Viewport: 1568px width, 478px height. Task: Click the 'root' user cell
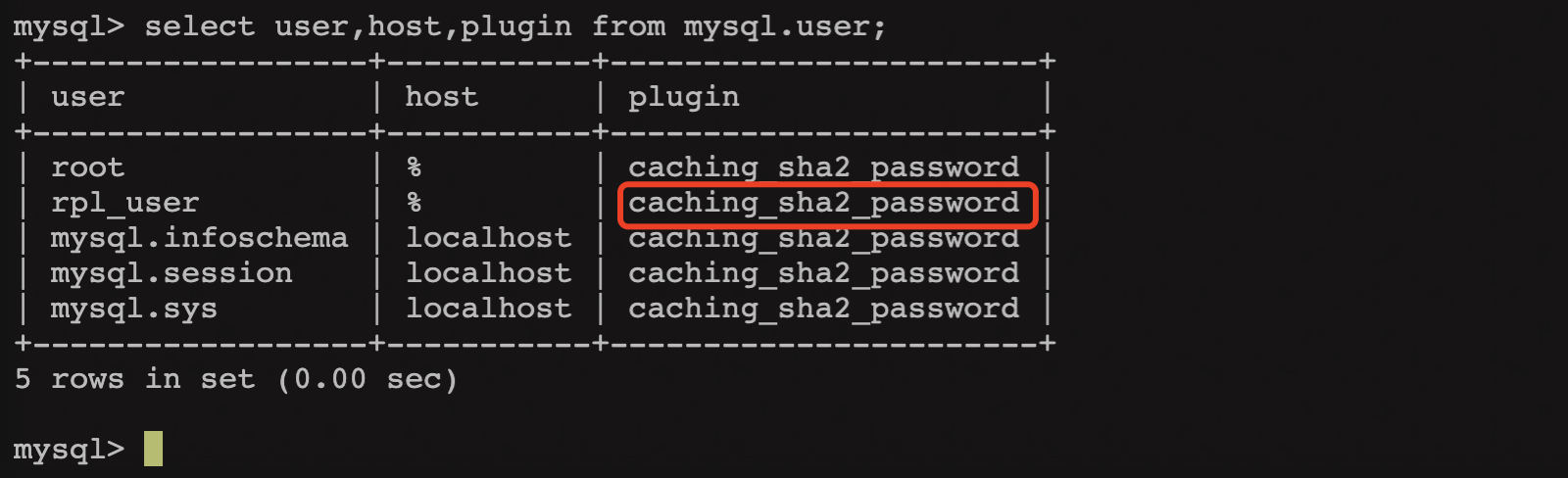pos(88,167)
